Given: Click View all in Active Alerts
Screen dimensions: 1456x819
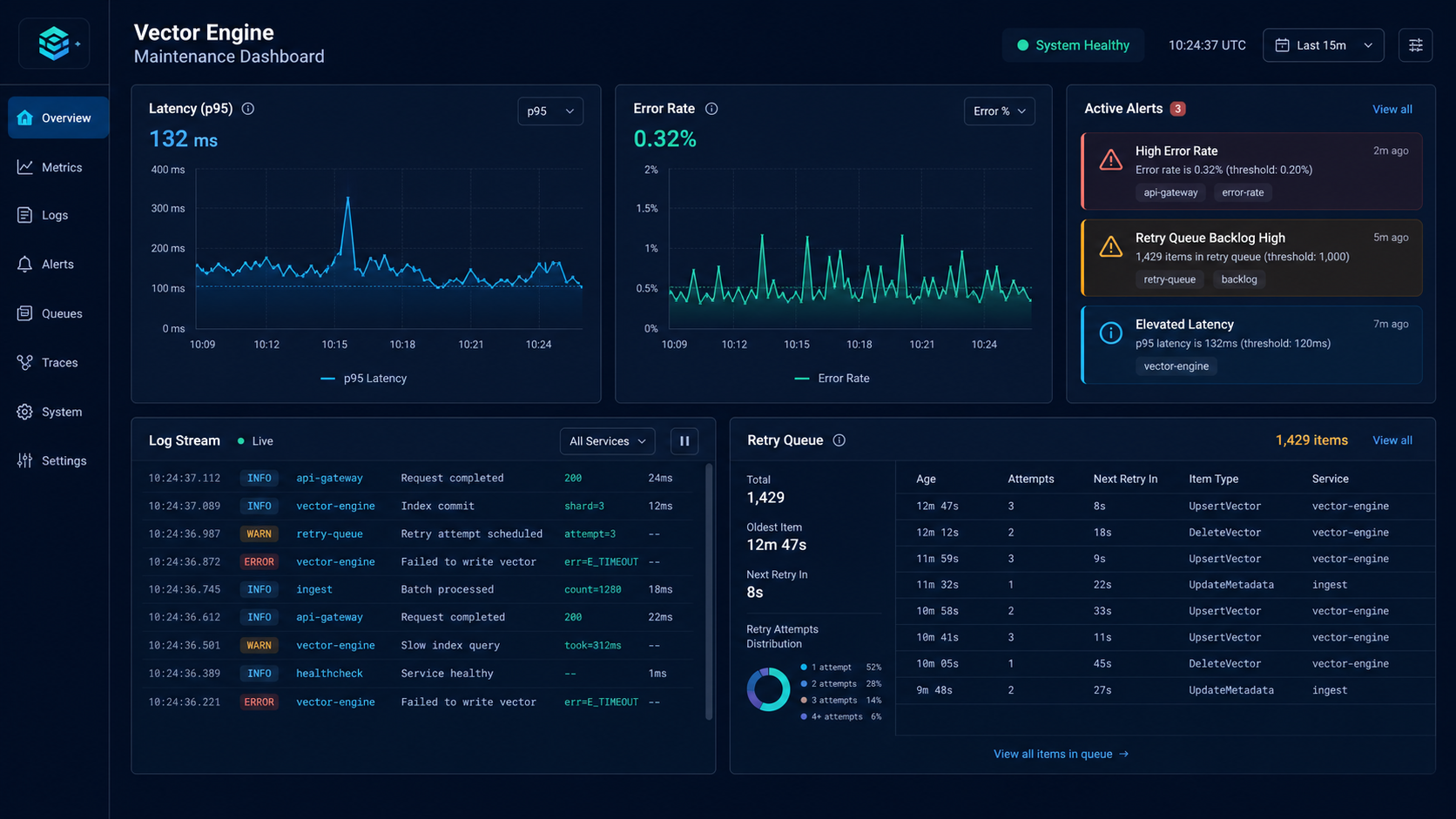Looking at the screenshot, I should pyautogui.click(x=1392, y=109).
